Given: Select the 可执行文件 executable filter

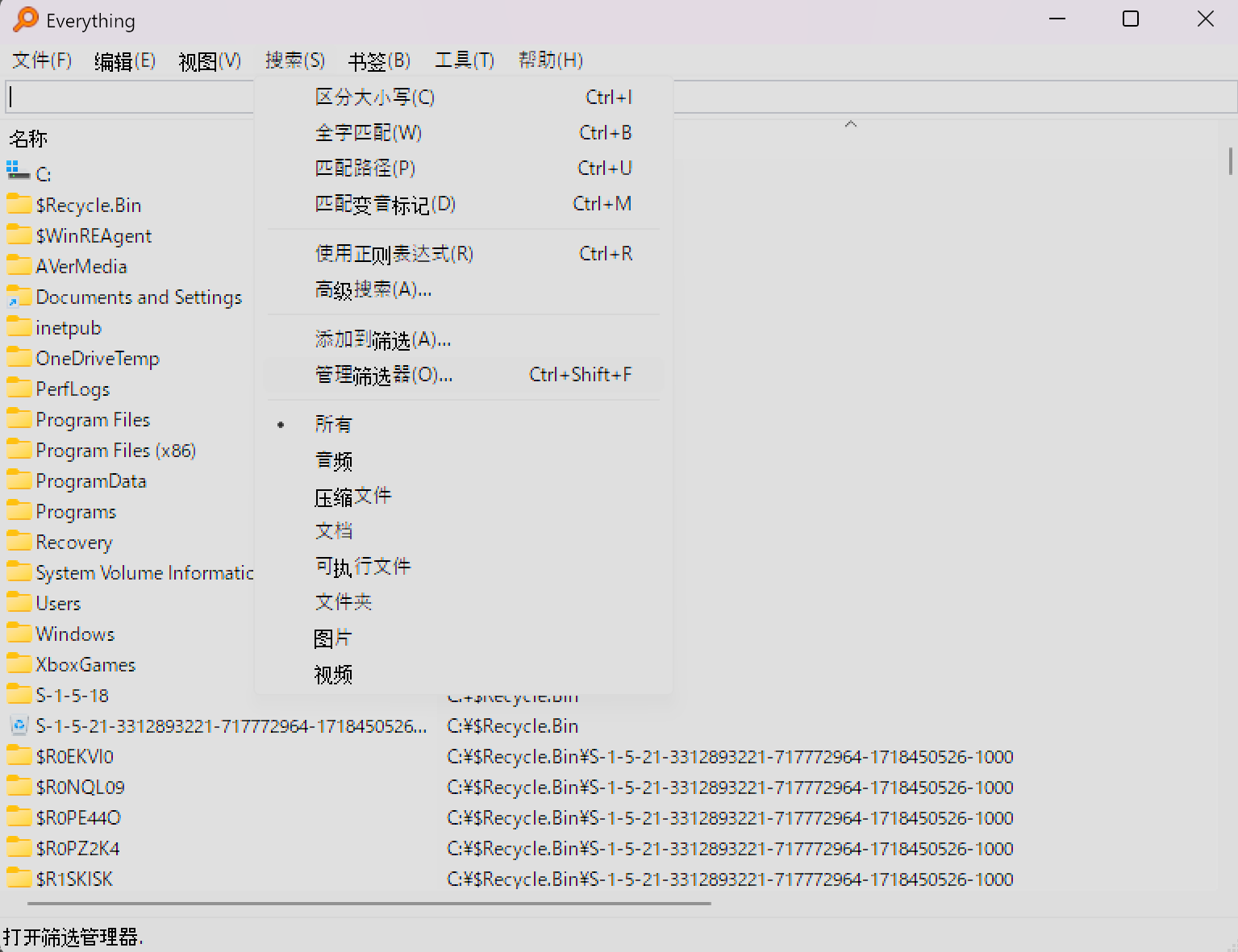Looking at the screenshot, I should pyautogui.click(x=464, y=567).
